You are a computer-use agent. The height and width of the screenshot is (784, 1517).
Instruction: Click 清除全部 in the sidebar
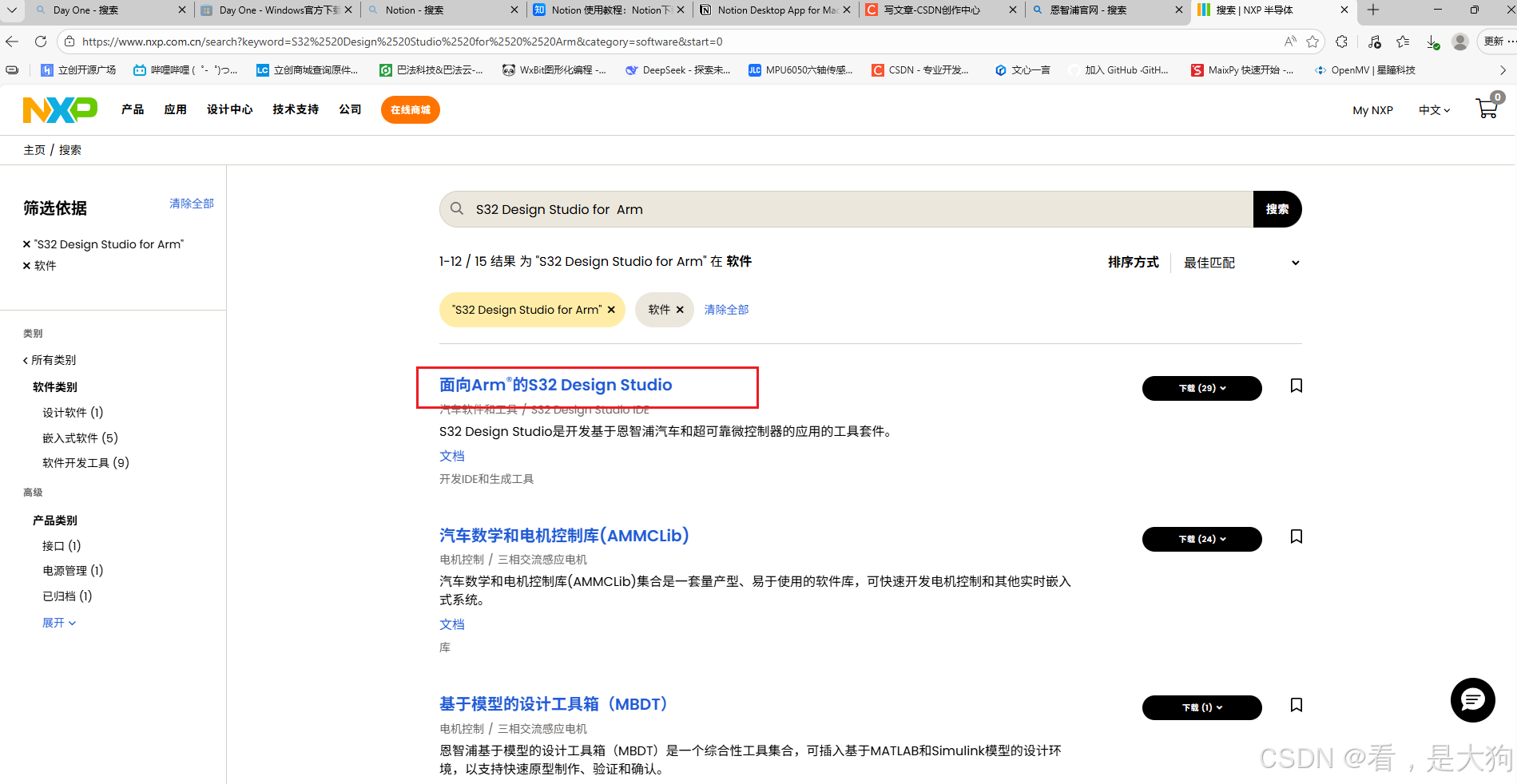pos(192,204)
